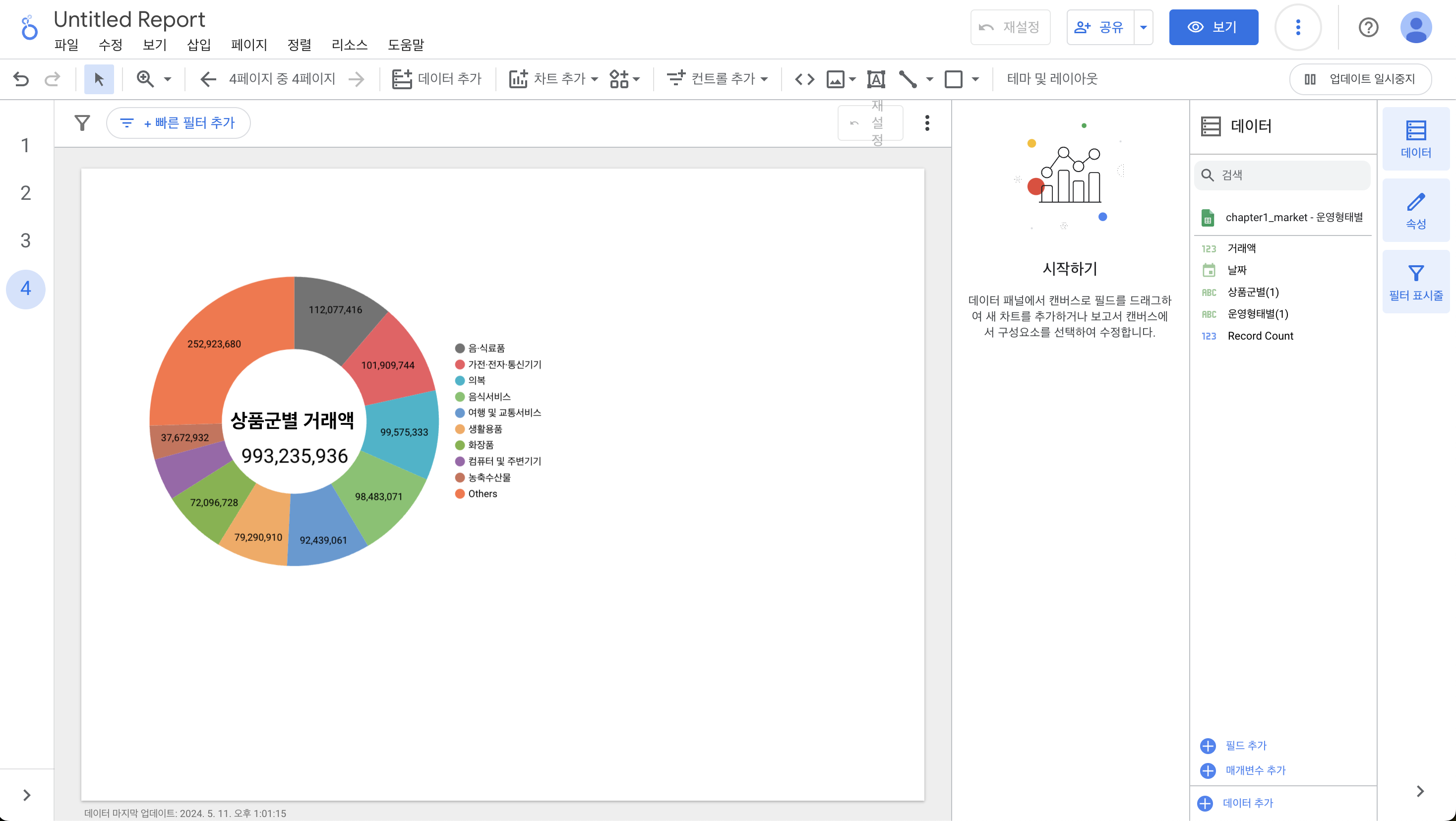Image resolution: width=1456 pixels, height=821 pixels.
Task: Open the help question mark icon
Action: click(x=1368, y=27)
